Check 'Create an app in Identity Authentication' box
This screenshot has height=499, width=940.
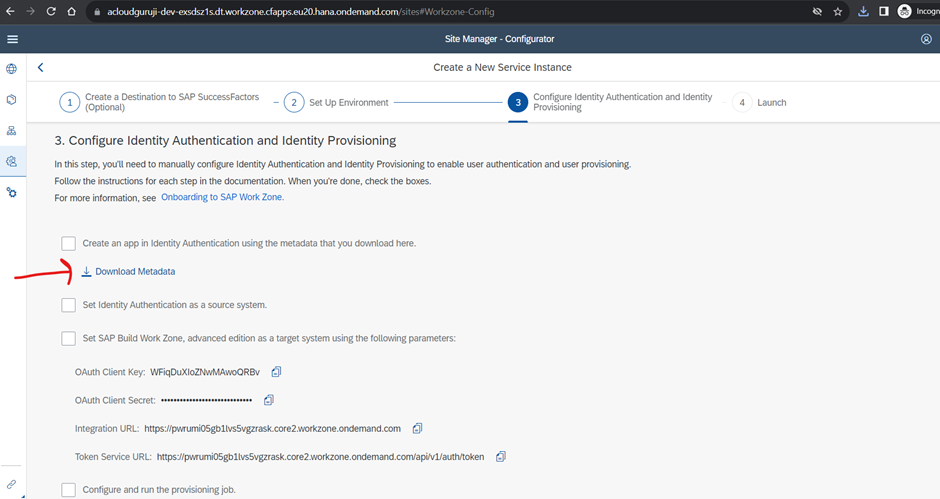pos(68,243)
